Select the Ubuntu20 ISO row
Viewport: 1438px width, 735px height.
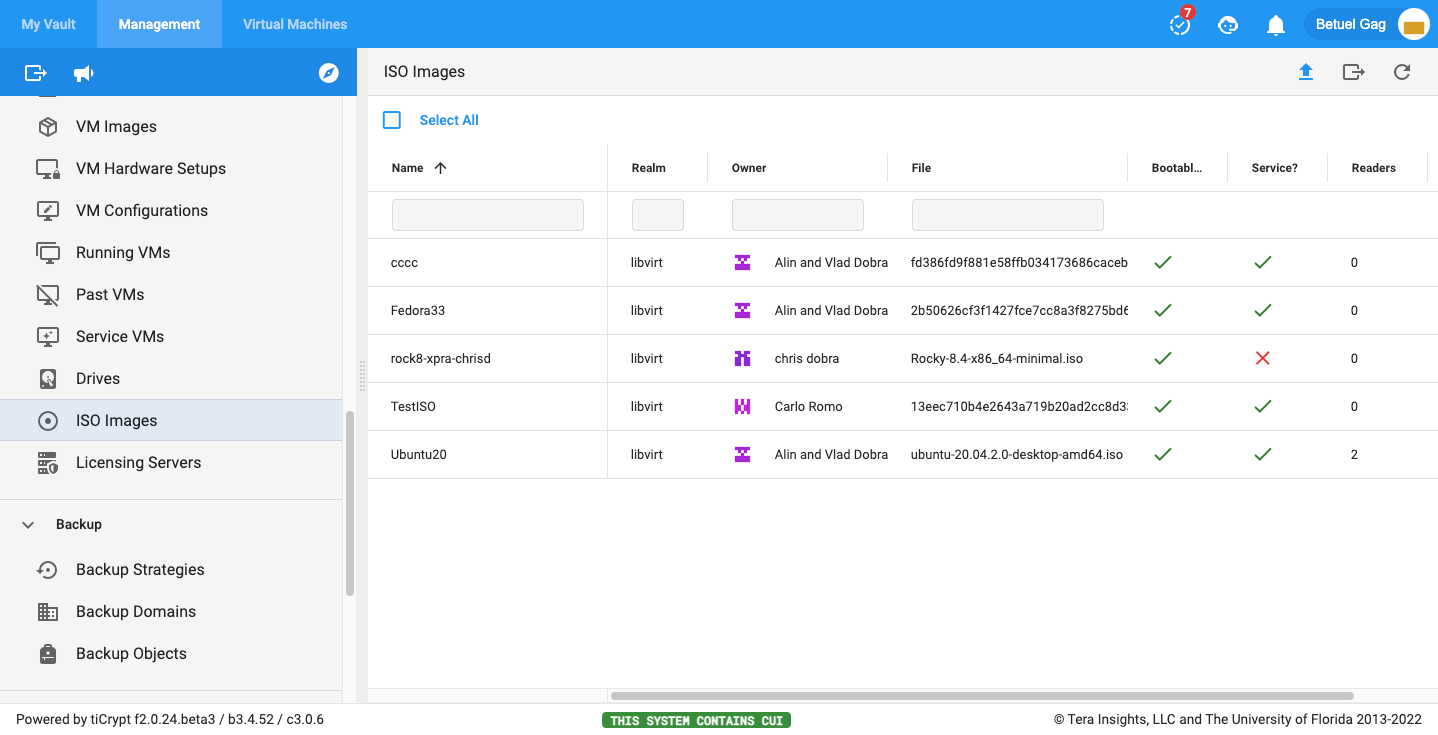coord(419,454)
